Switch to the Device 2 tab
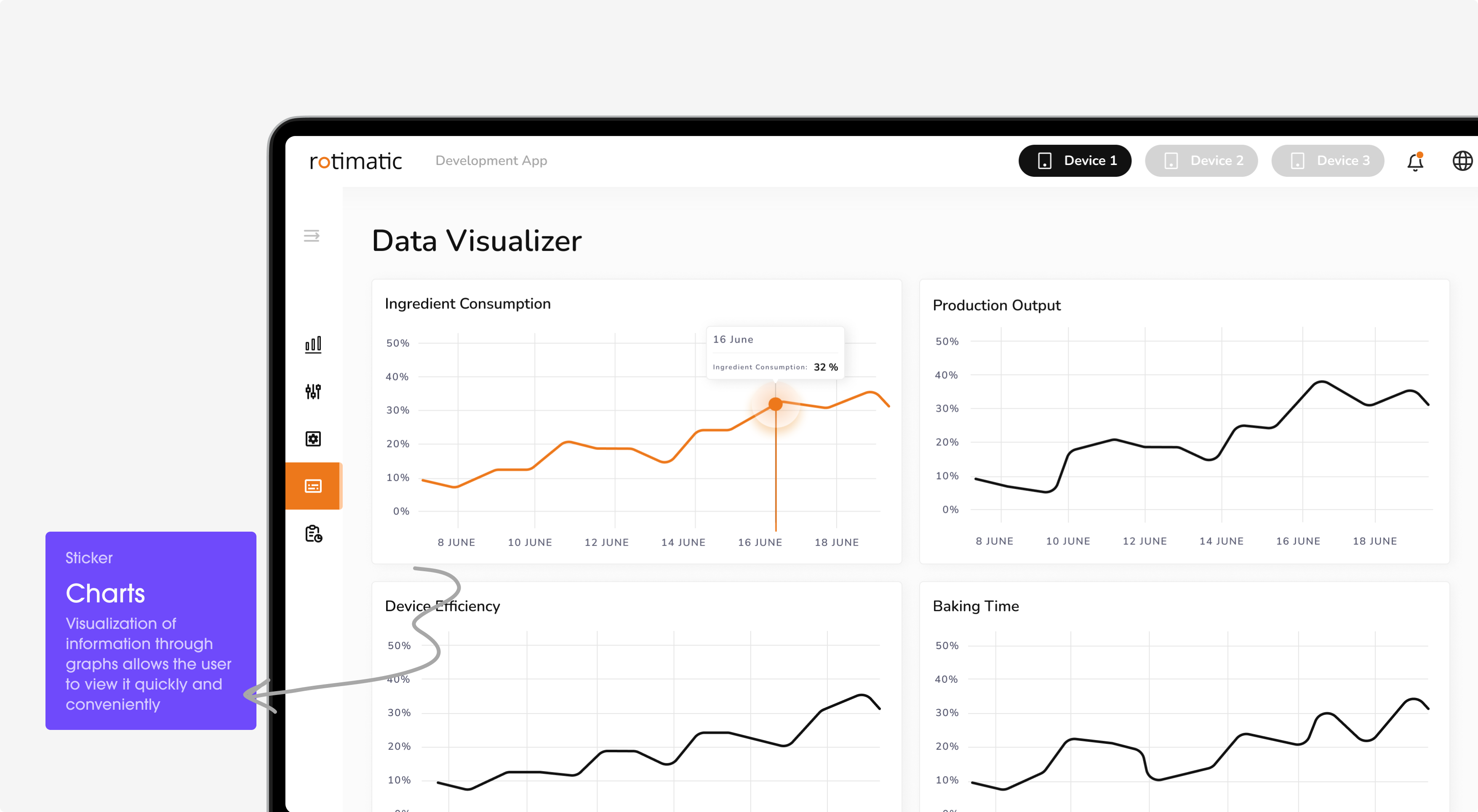Image resolution: width=1478 pixels, height=812 pixels. click(1201, 160)
